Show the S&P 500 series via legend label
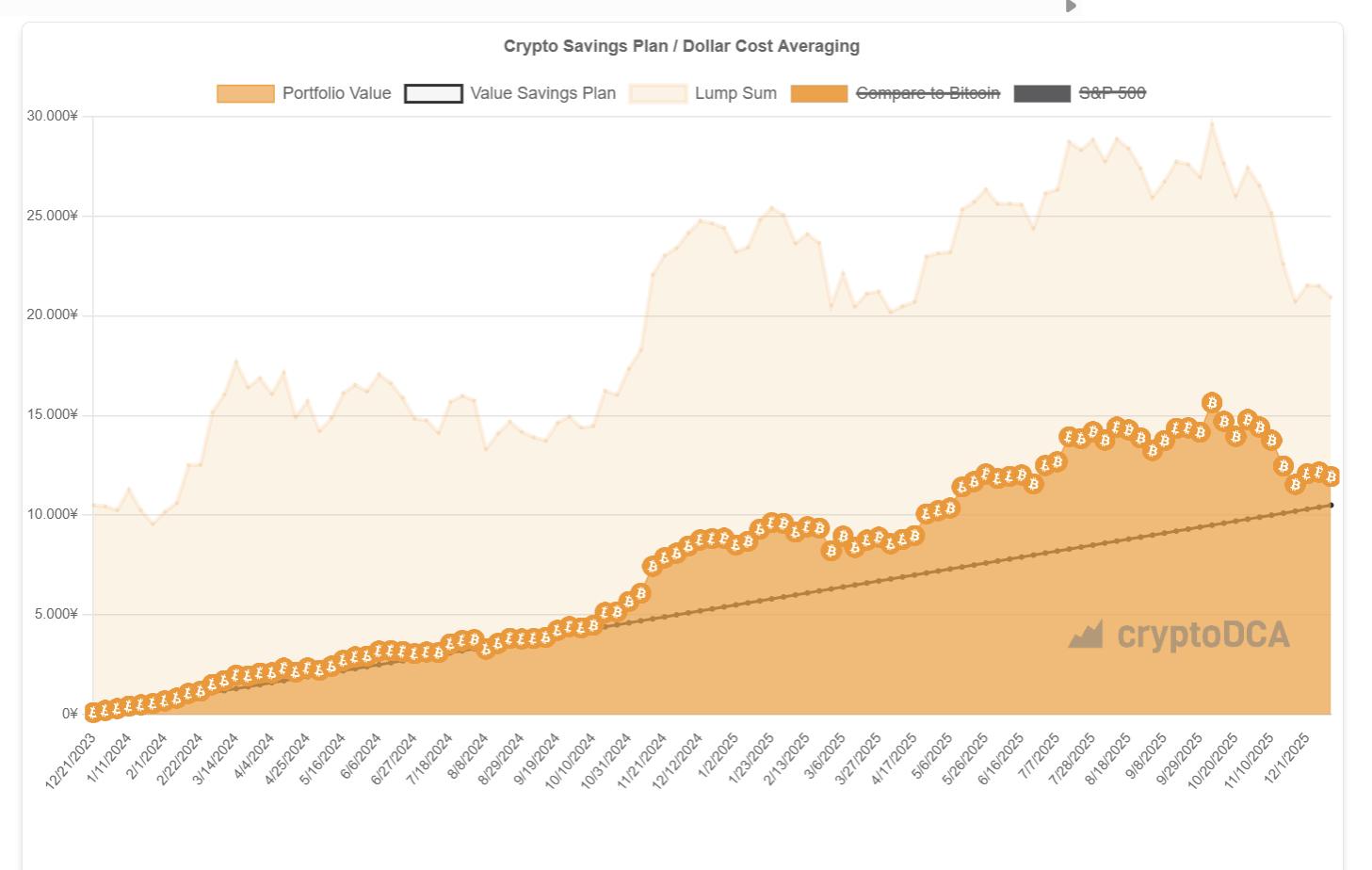Screen dimensions: 1372x870 tap(1112, 93)
